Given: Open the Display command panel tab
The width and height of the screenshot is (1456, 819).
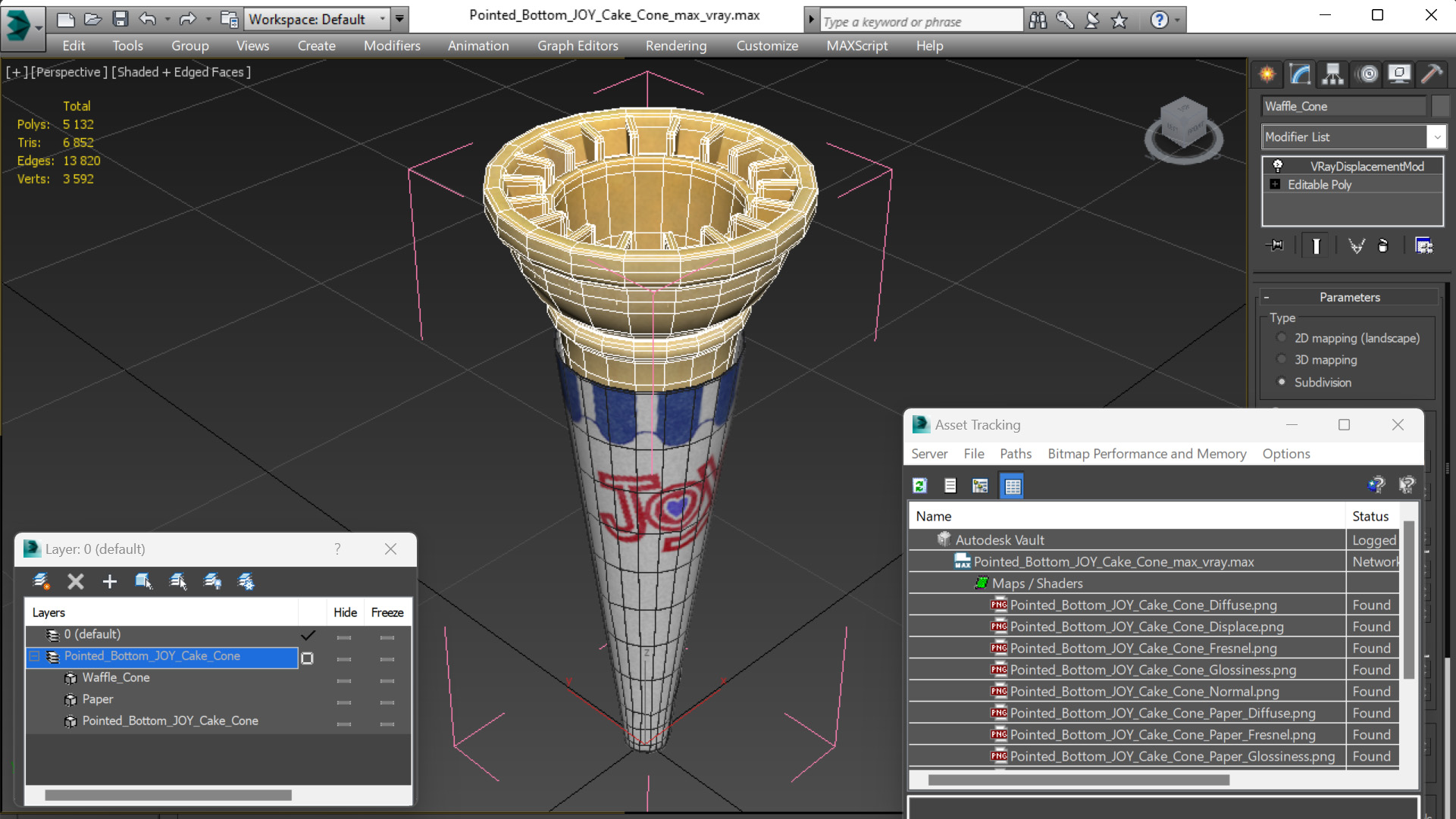Looking at the screenshot, I should tap(1399, 73).
